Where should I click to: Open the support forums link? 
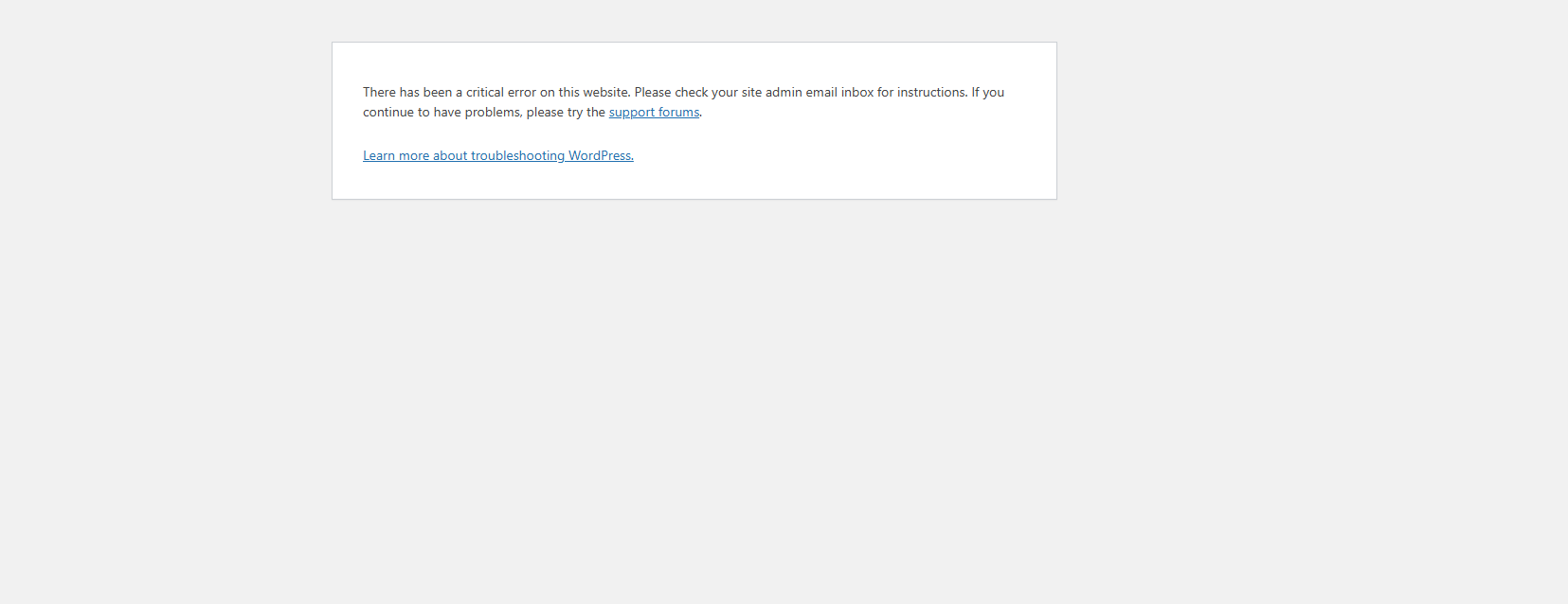[654, 113]
